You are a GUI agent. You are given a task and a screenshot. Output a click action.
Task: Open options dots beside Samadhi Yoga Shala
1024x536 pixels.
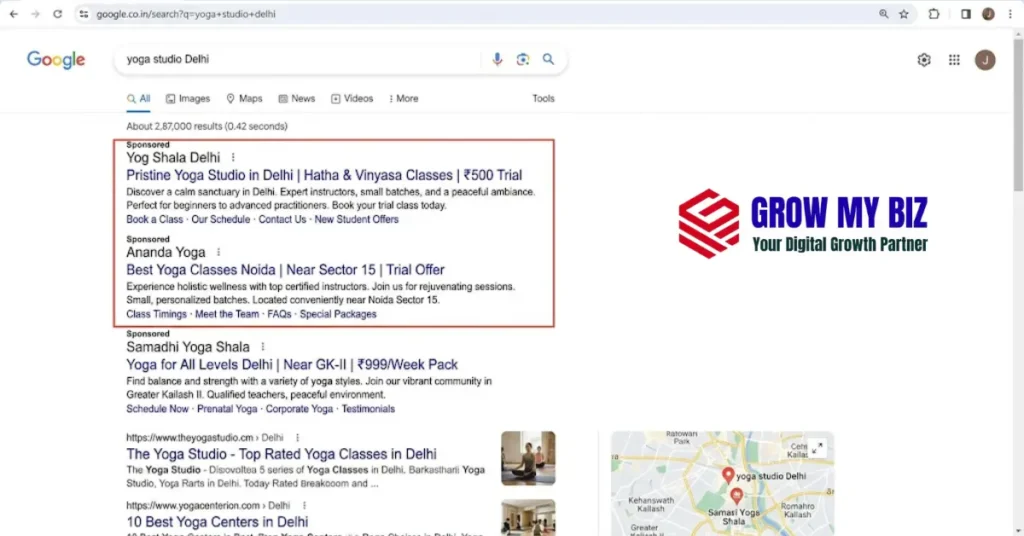pos(263,347)
